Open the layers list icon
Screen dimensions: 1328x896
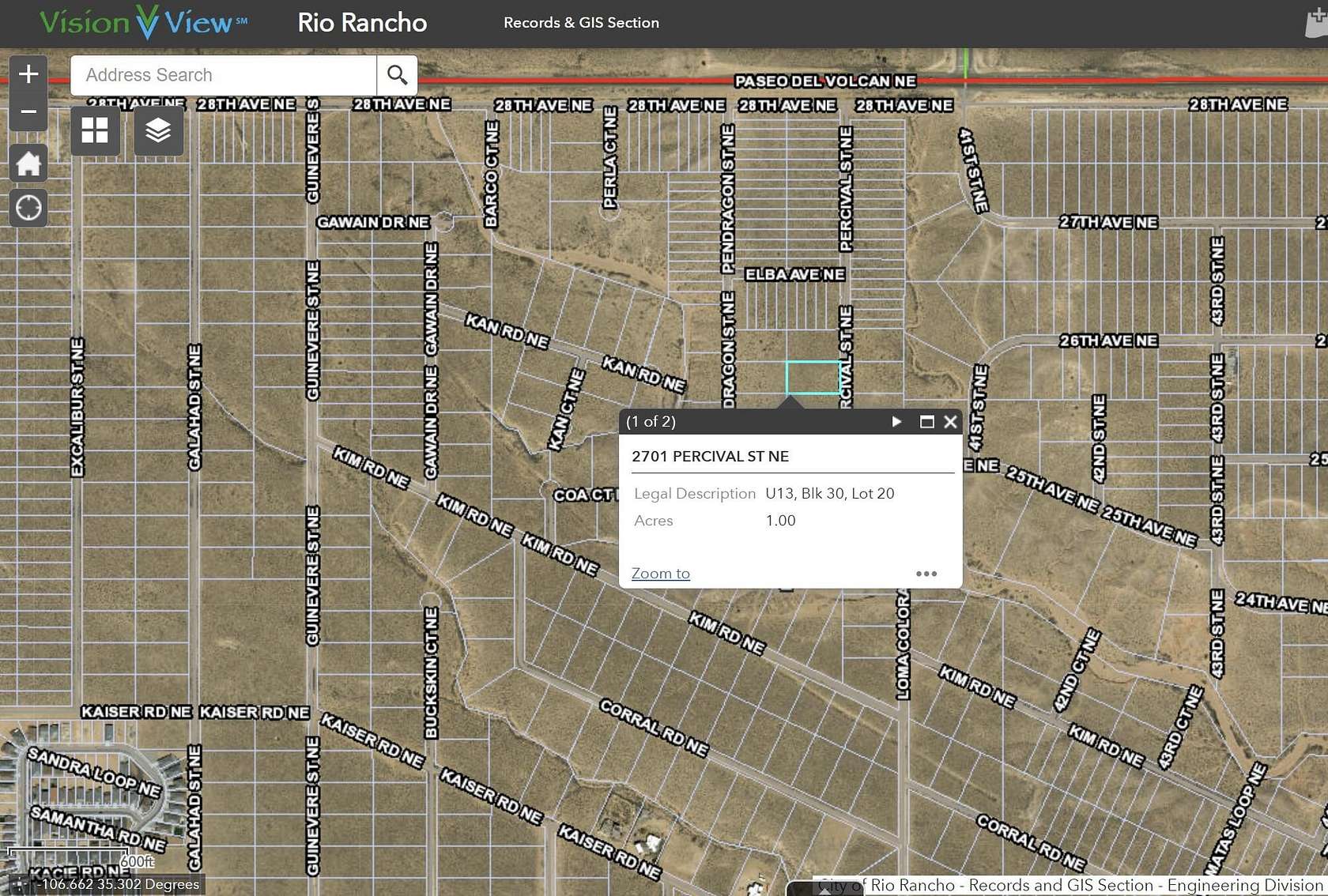click(x=157, y=130)
